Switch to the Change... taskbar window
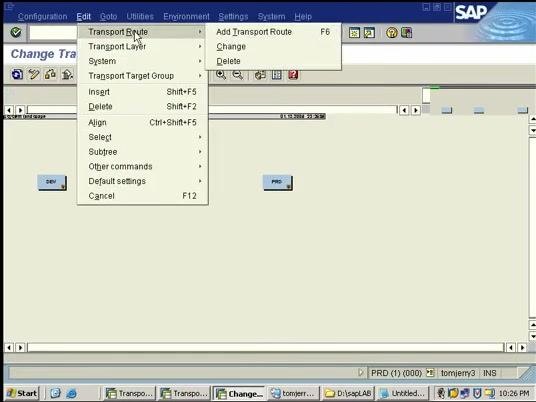This screenshot has height=402, width=536. [x=240, y=393]
